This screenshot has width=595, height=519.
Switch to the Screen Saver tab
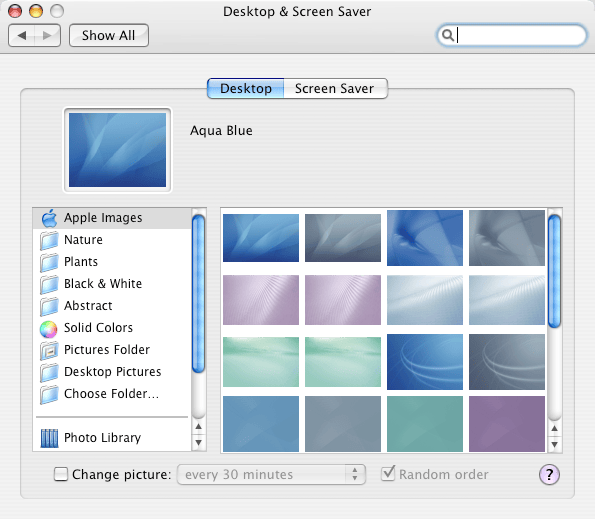pos(335,88)
